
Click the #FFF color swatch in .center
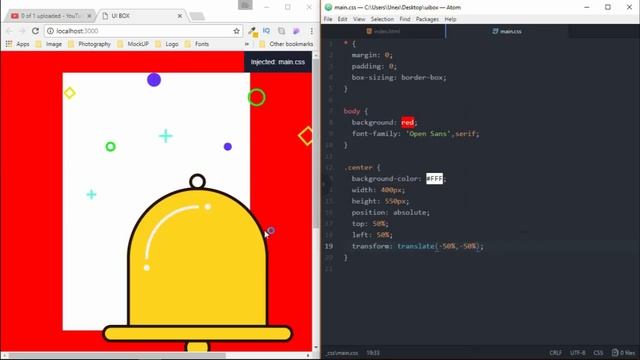pos(434,179)
